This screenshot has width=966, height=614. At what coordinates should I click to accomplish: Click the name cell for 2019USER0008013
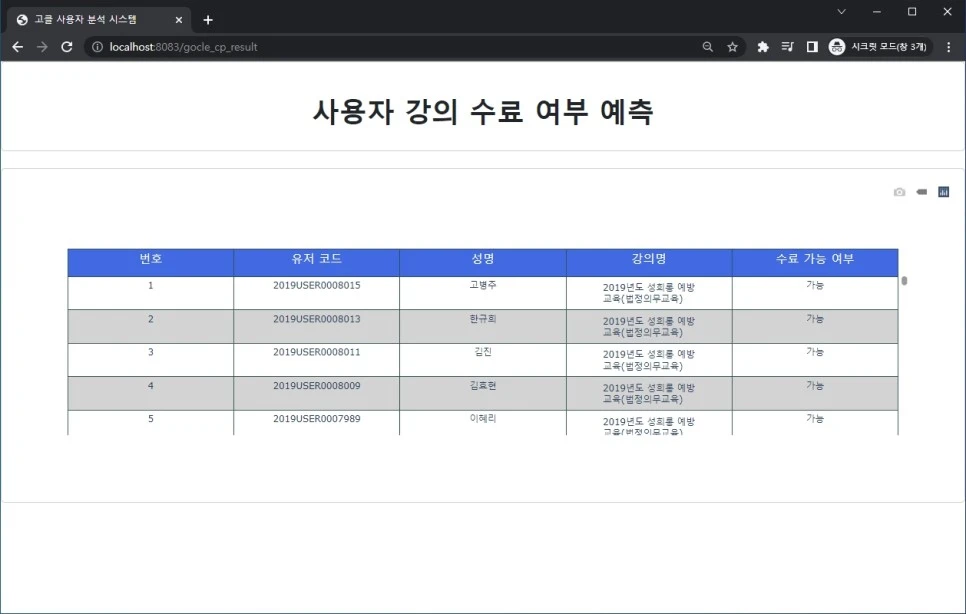tap(483, 326)
